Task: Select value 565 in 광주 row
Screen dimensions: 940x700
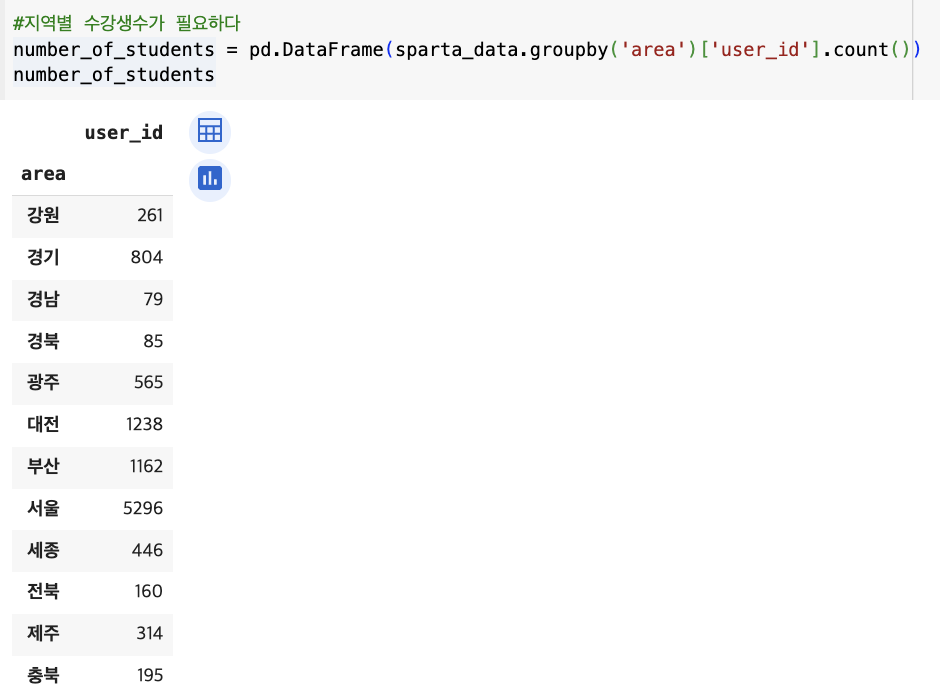Action: click(149, 382)
